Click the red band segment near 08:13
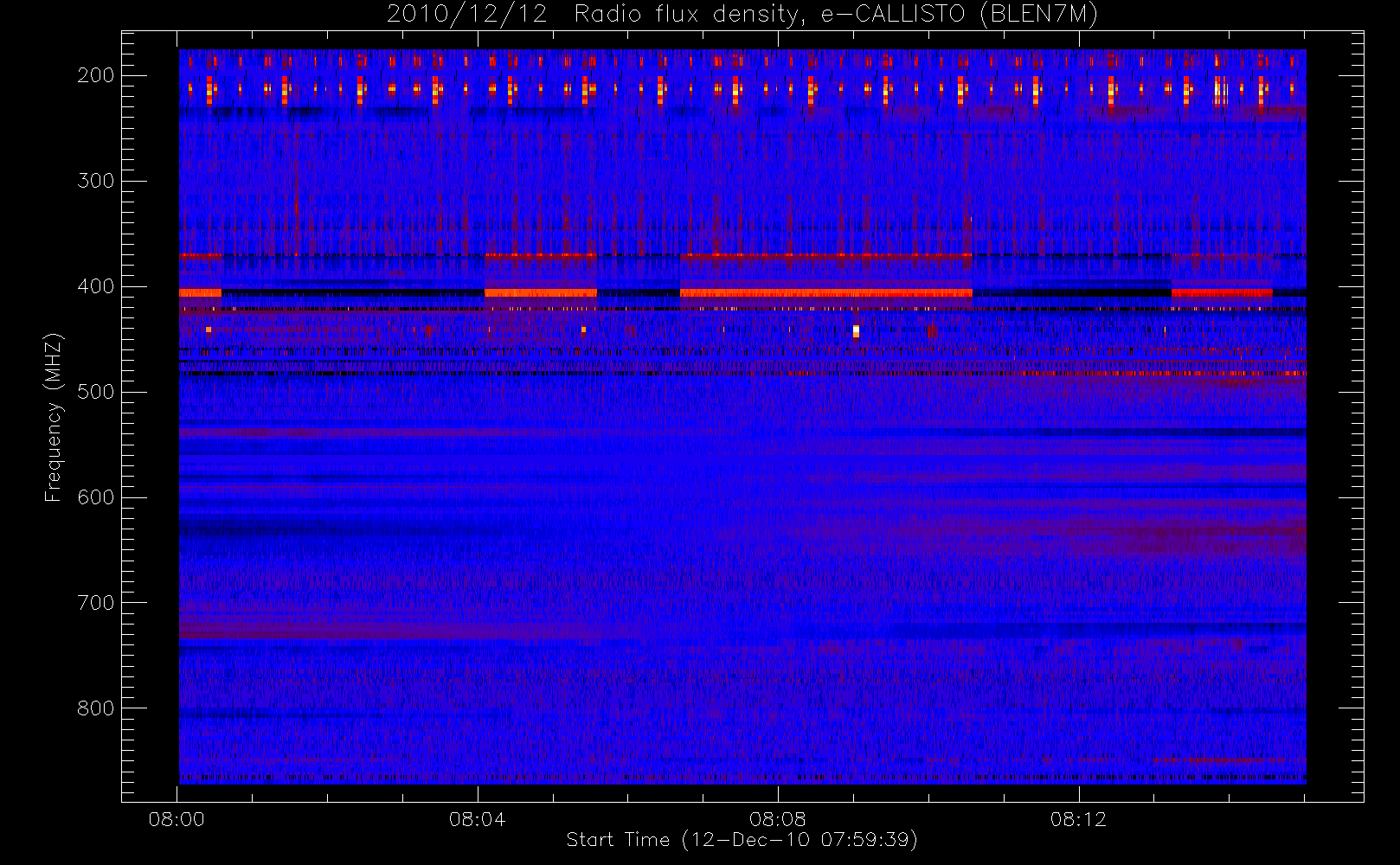The height and width of the screenshot is (865, 1400). (x=1222, y=293)
